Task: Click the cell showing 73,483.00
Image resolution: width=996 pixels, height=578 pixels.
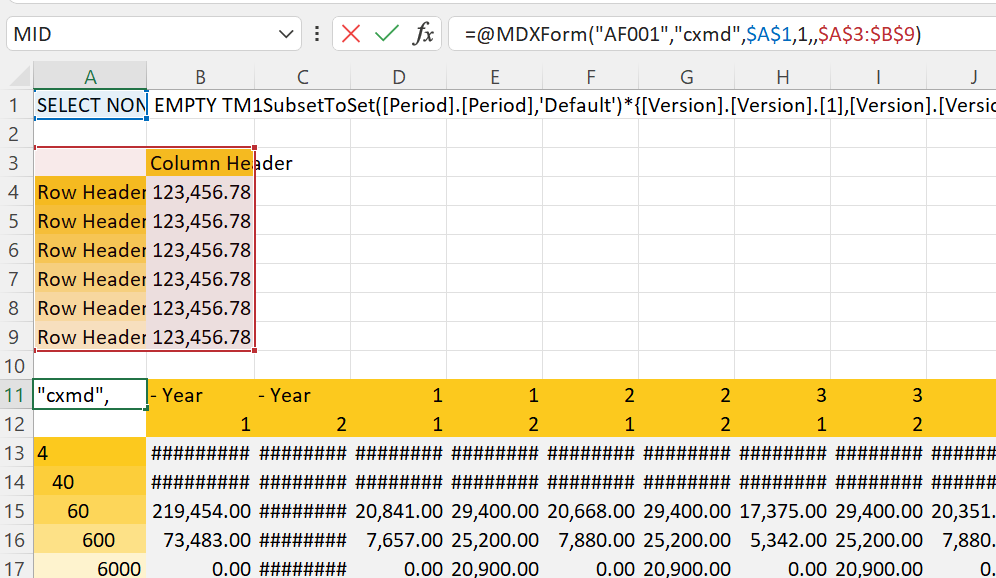Action: point(200,540)
